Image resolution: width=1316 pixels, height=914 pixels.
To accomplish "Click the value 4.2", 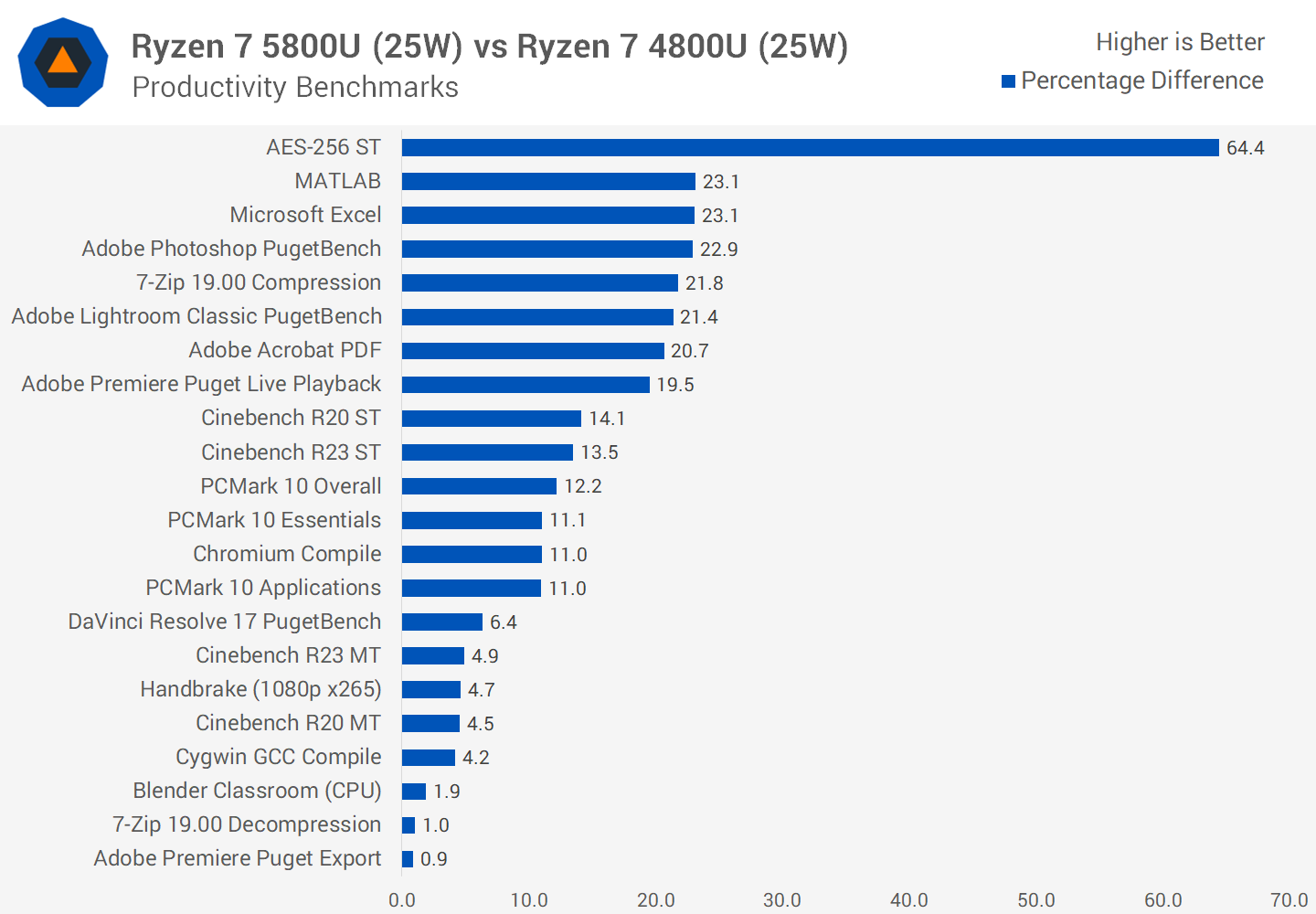I will 476,758.
